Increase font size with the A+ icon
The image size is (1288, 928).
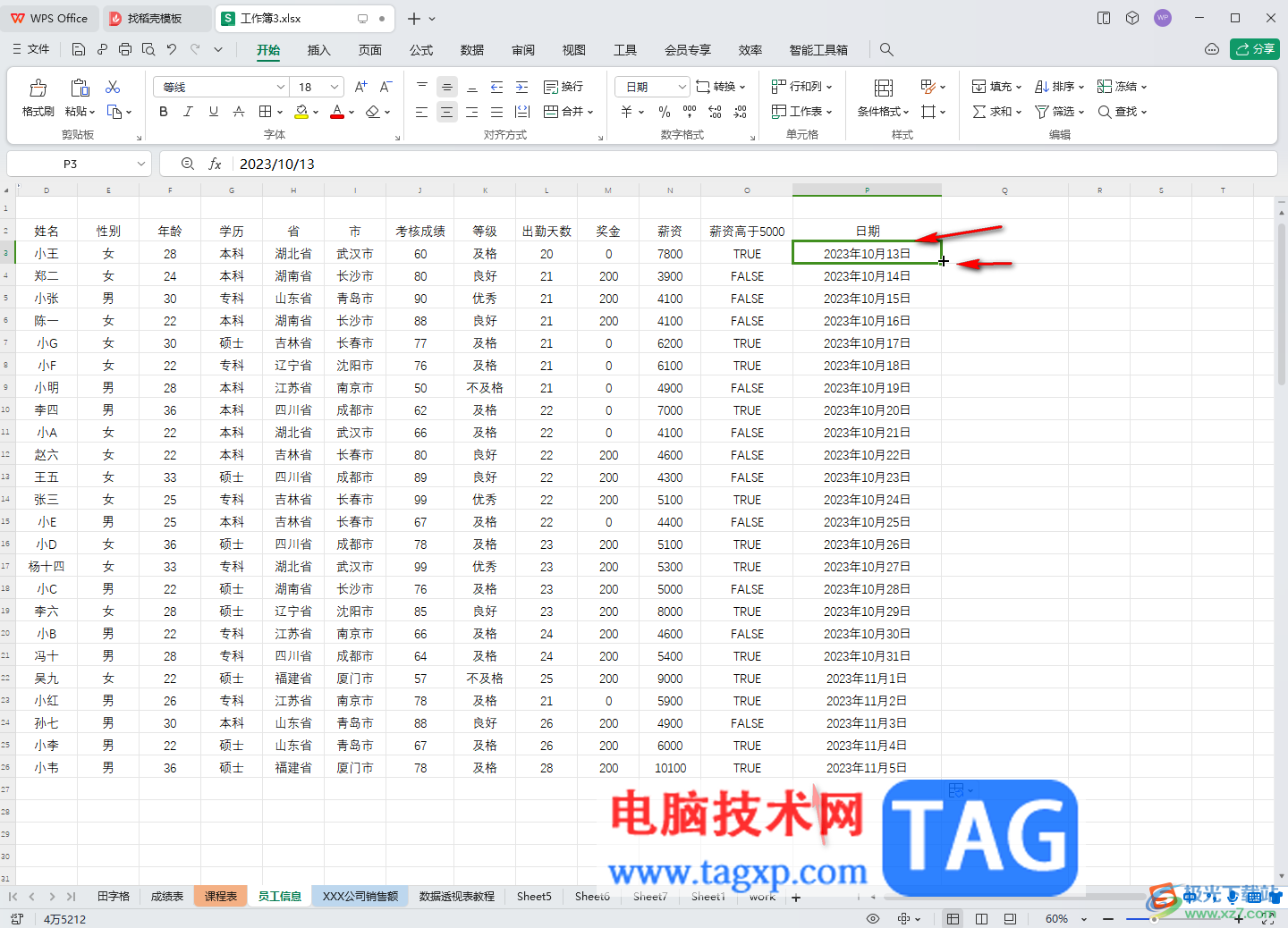coord(360,87)
